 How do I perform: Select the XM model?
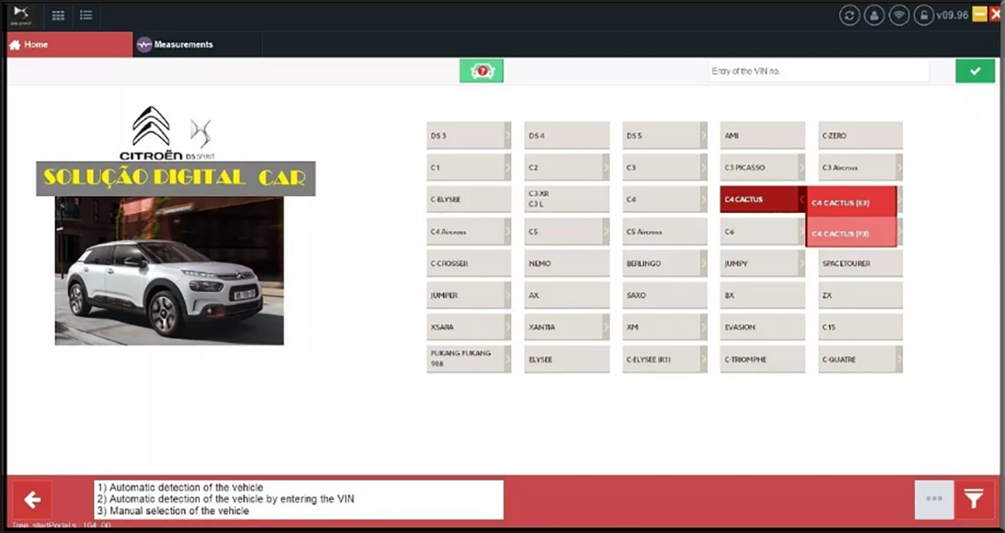click(x=665, y=327)
